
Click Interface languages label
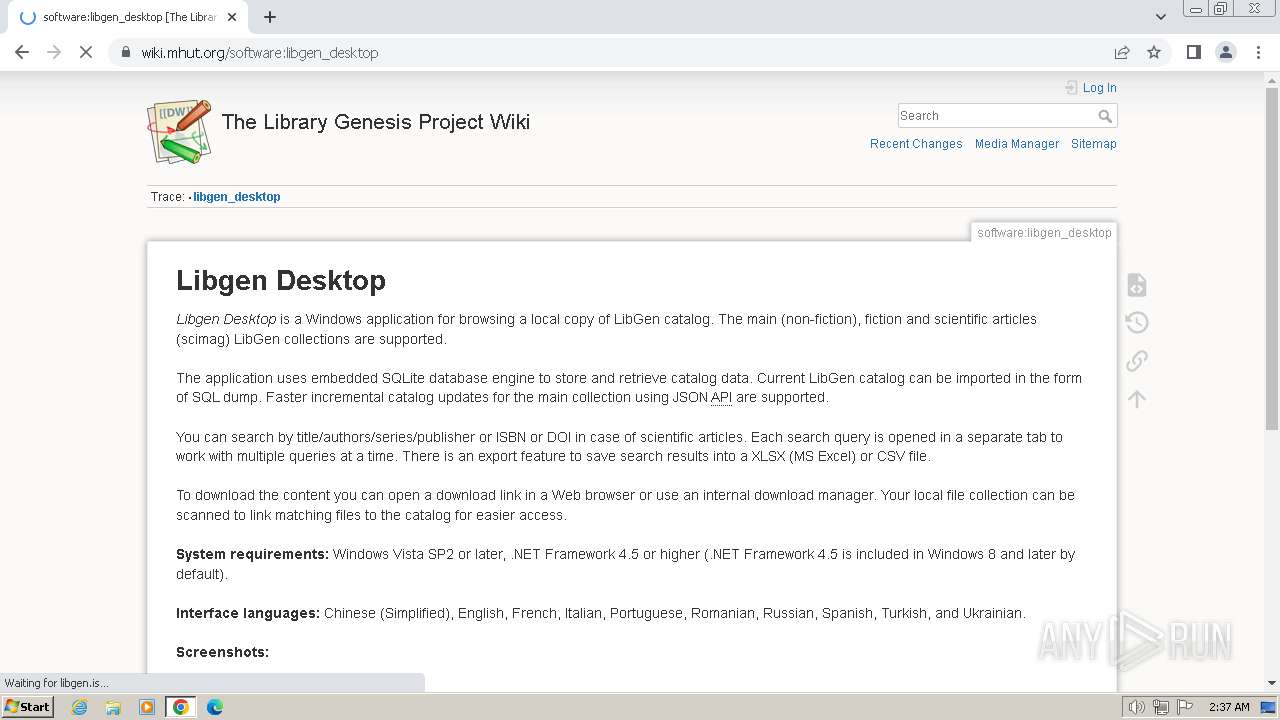[x=248, y=613]
